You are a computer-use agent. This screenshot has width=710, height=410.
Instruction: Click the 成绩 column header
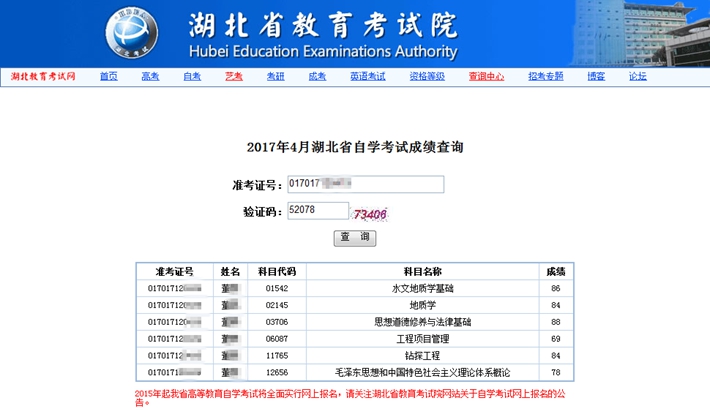pyautogui.click(x=554, y=271)
